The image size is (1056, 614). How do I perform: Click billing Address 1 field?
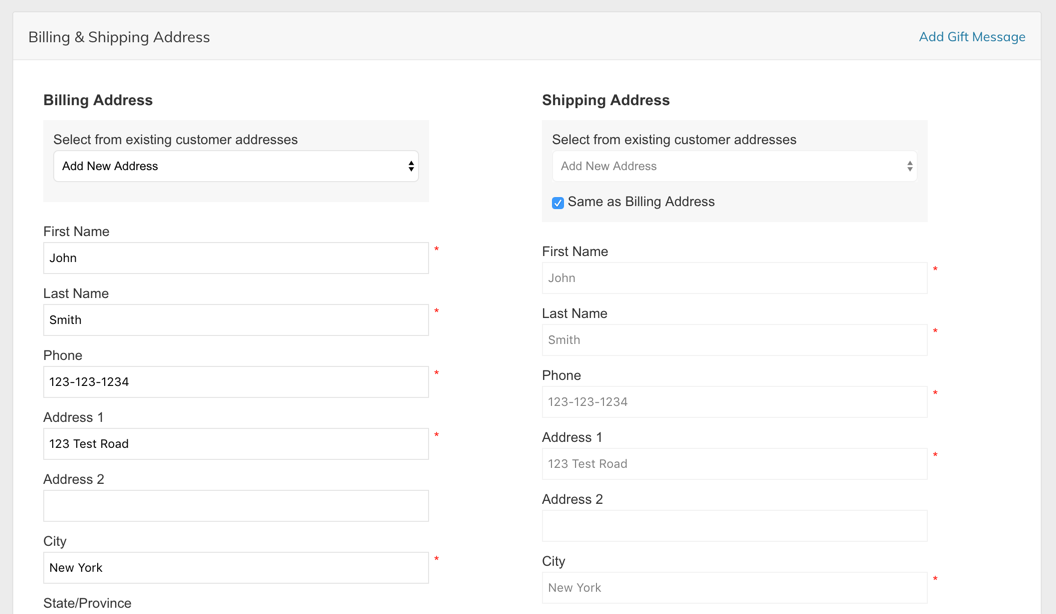point(236,444)
